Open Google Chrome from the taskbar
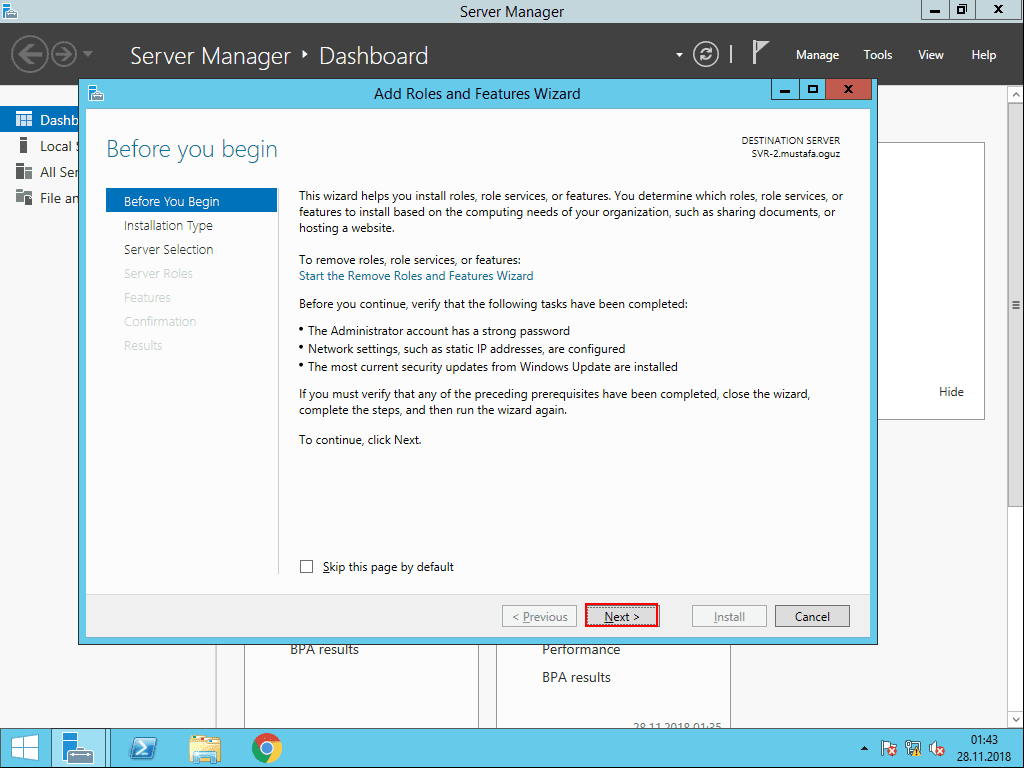Screen dimensions: 1024x768 point(268,747)
